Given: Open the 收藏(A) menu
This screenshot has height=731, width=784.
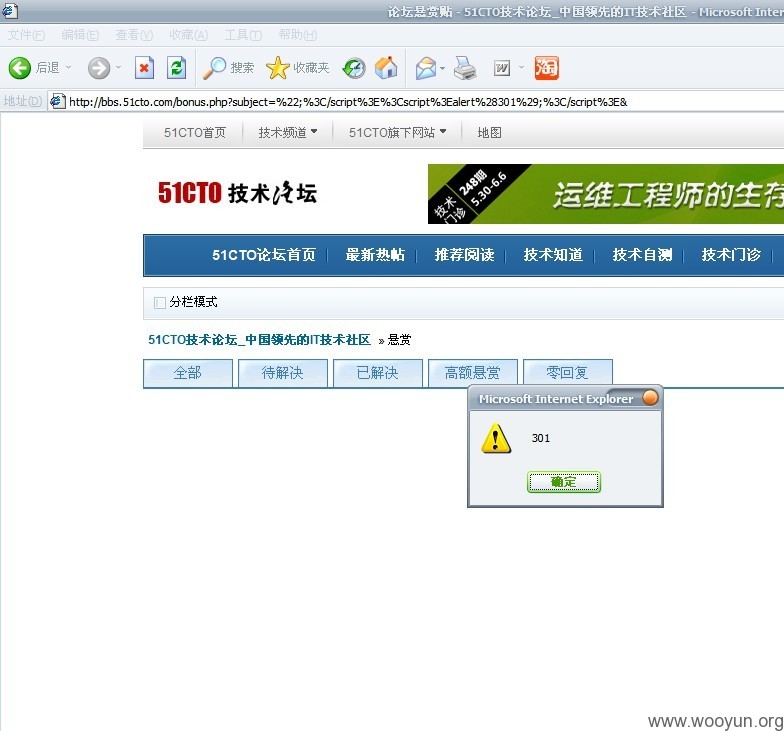Looking at the screenshot, I should (188, 34).
